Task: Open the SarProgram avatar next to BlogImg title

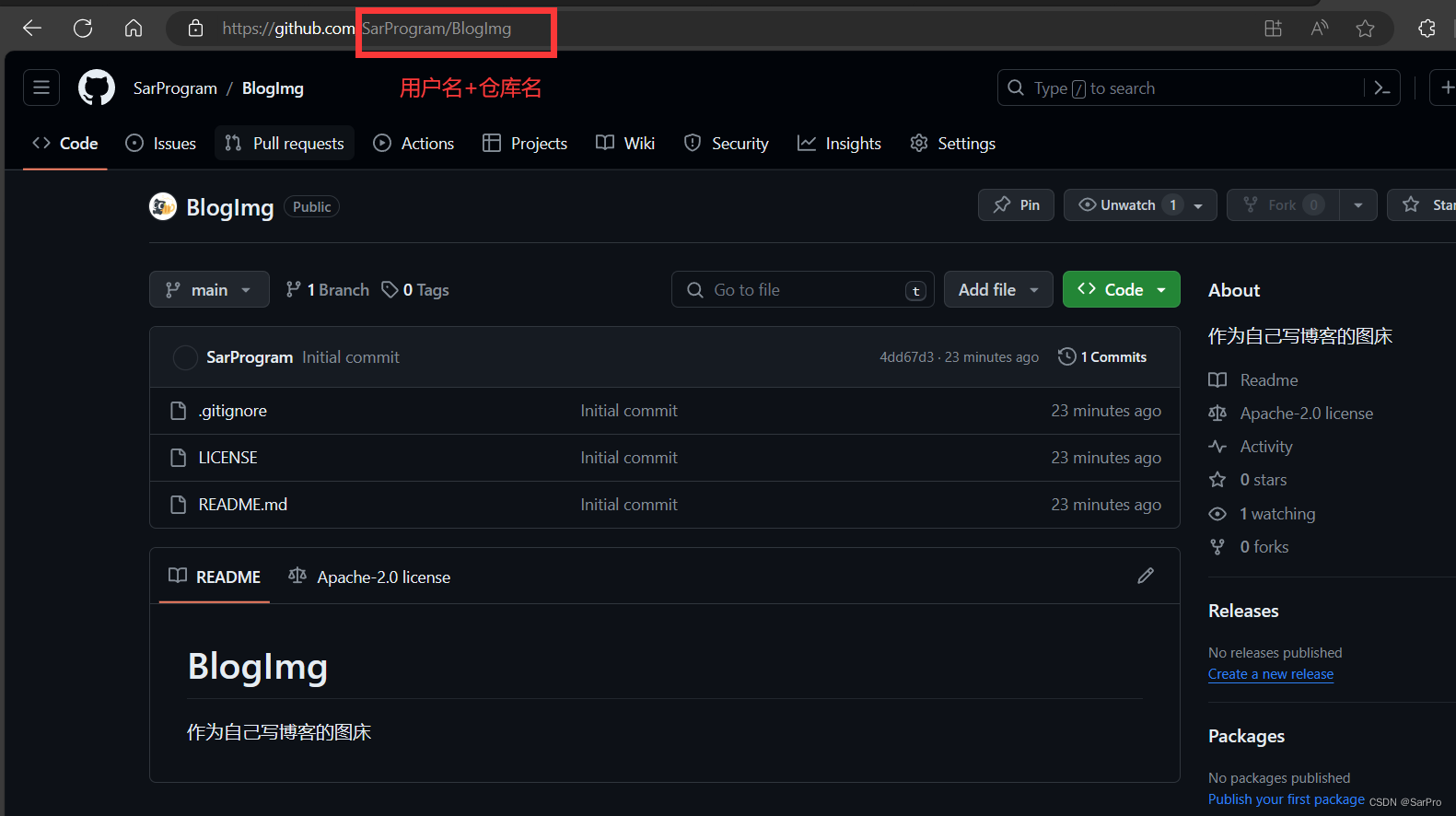Action: point(163,206)
